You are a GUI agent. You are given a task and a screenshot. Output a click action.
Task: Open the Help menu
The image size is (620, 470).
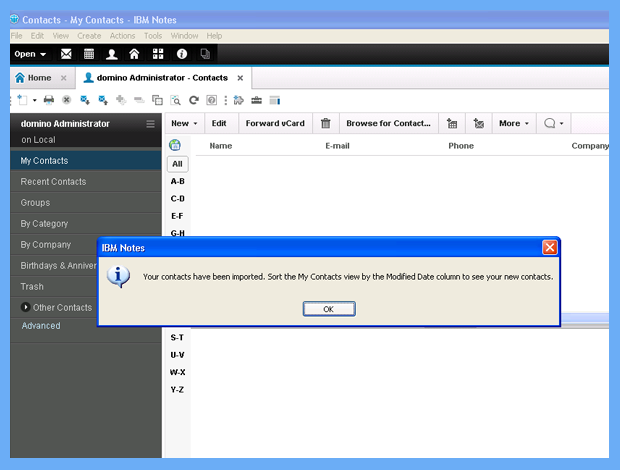click(x=214, y=36)
